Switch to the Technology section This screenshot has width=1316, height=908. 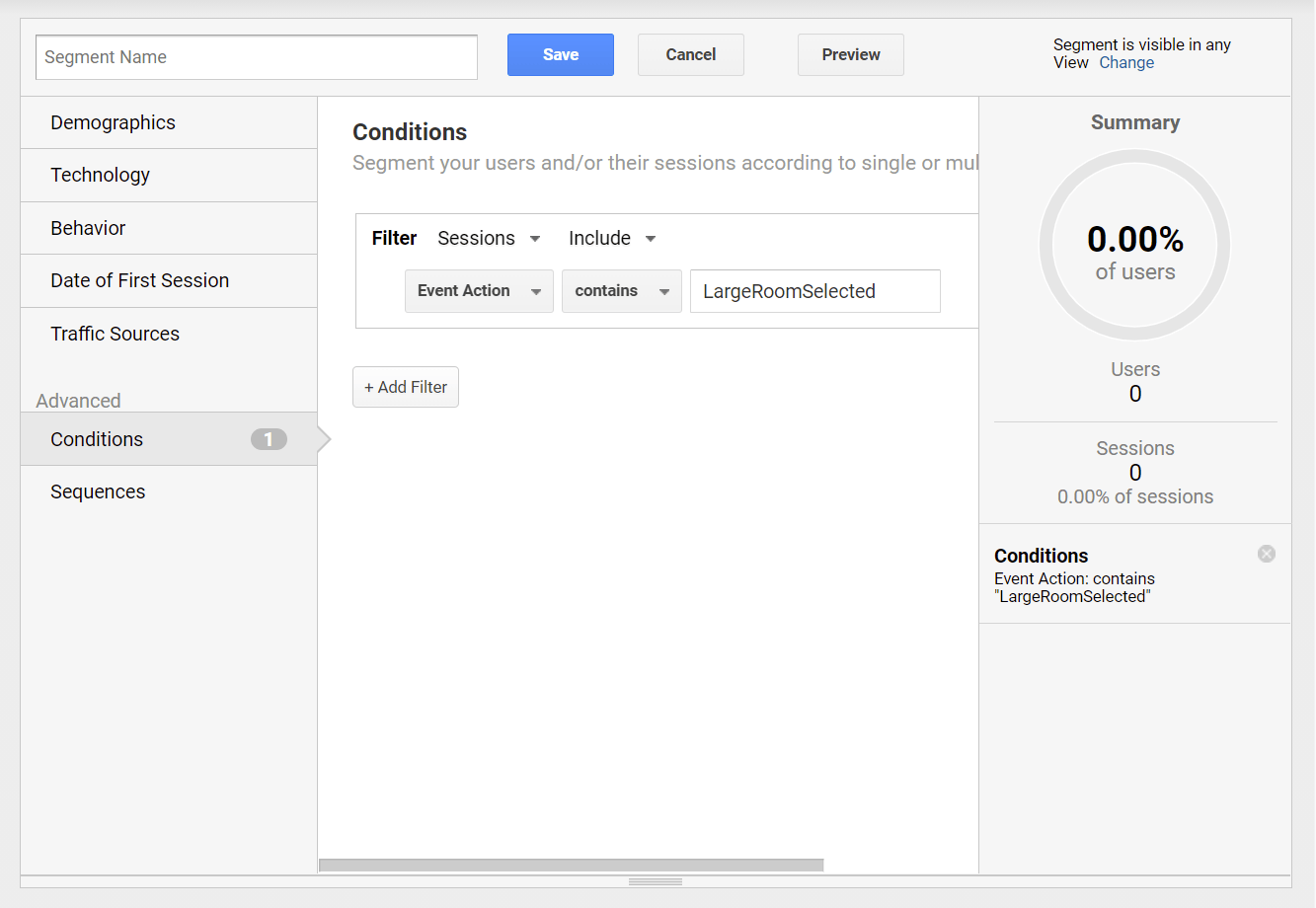click(169, 175)
